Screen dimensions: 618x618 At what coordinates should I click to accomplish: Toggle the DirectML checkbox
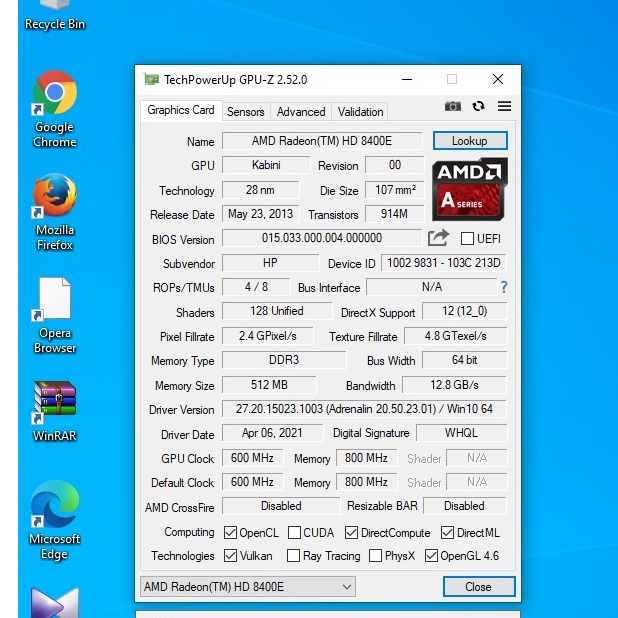pyautogui.click(x=447, y=532)
